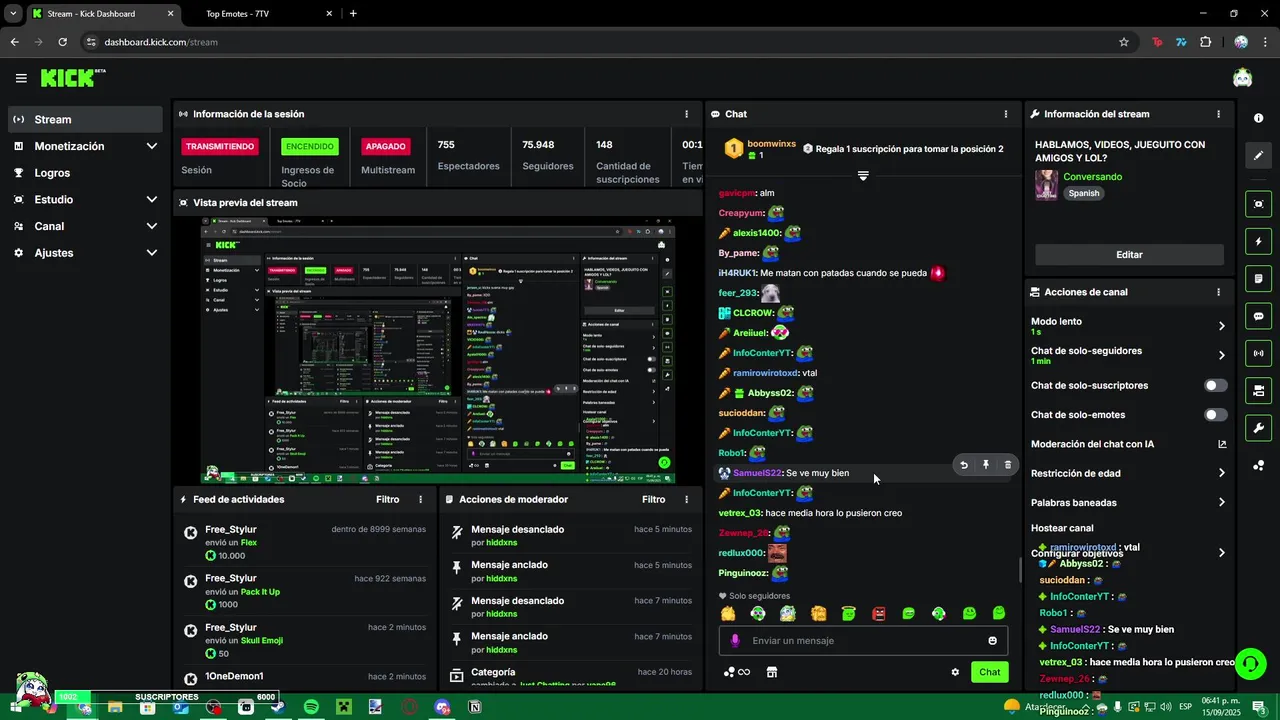Open Steam from the taskbar

[278, 707]
